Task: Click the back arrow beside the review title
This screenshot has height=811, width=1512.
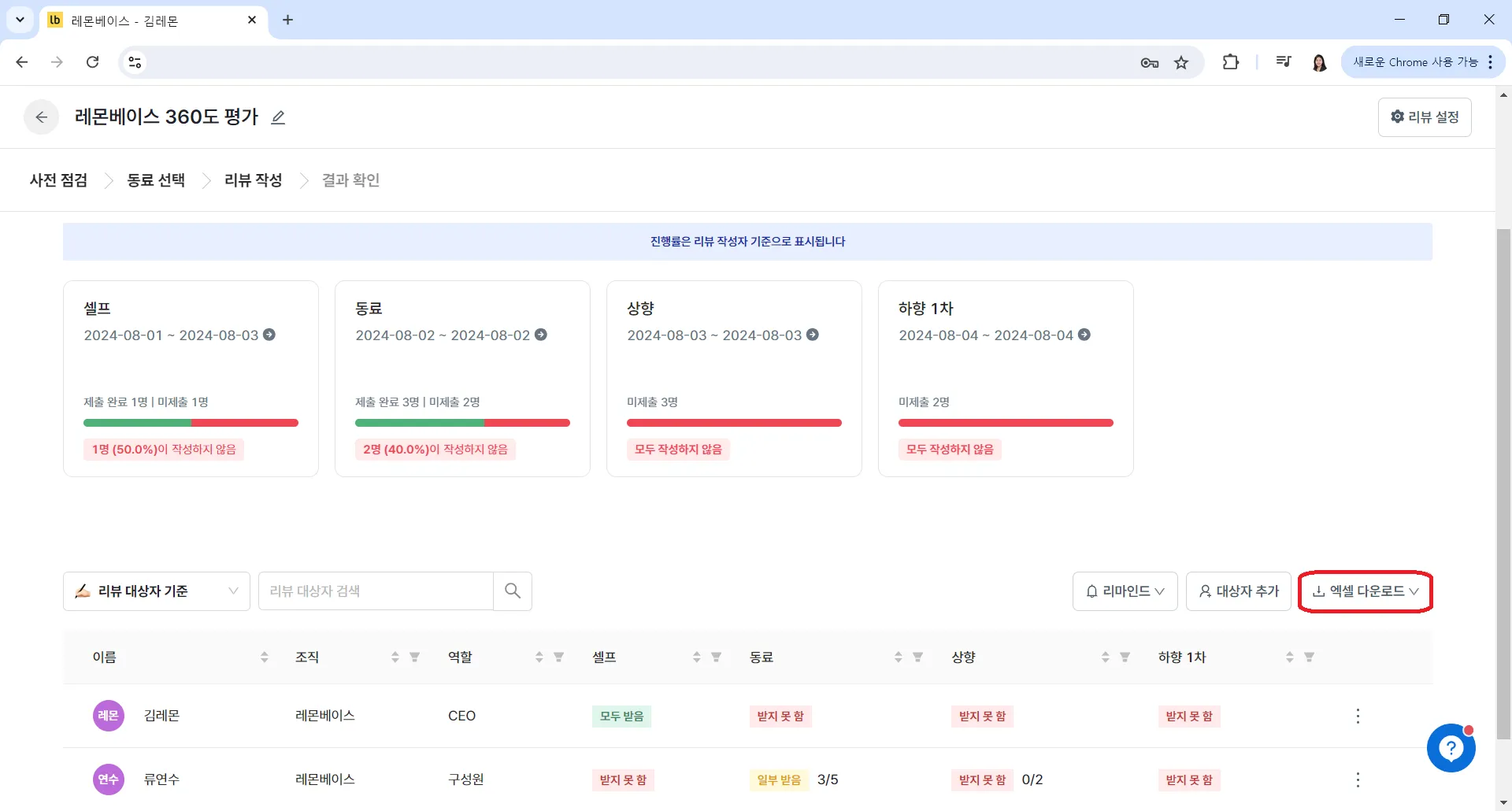Action: [42, 117]
